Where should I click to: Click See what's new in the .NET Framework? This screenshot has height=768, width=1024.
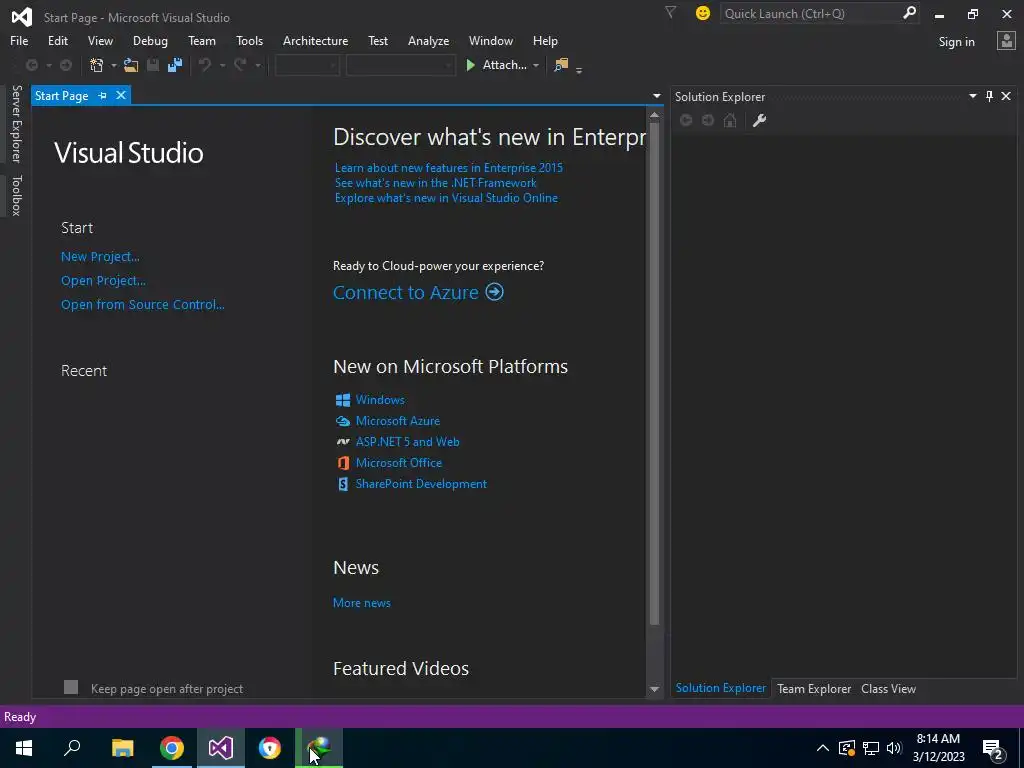tap(436, 183)
